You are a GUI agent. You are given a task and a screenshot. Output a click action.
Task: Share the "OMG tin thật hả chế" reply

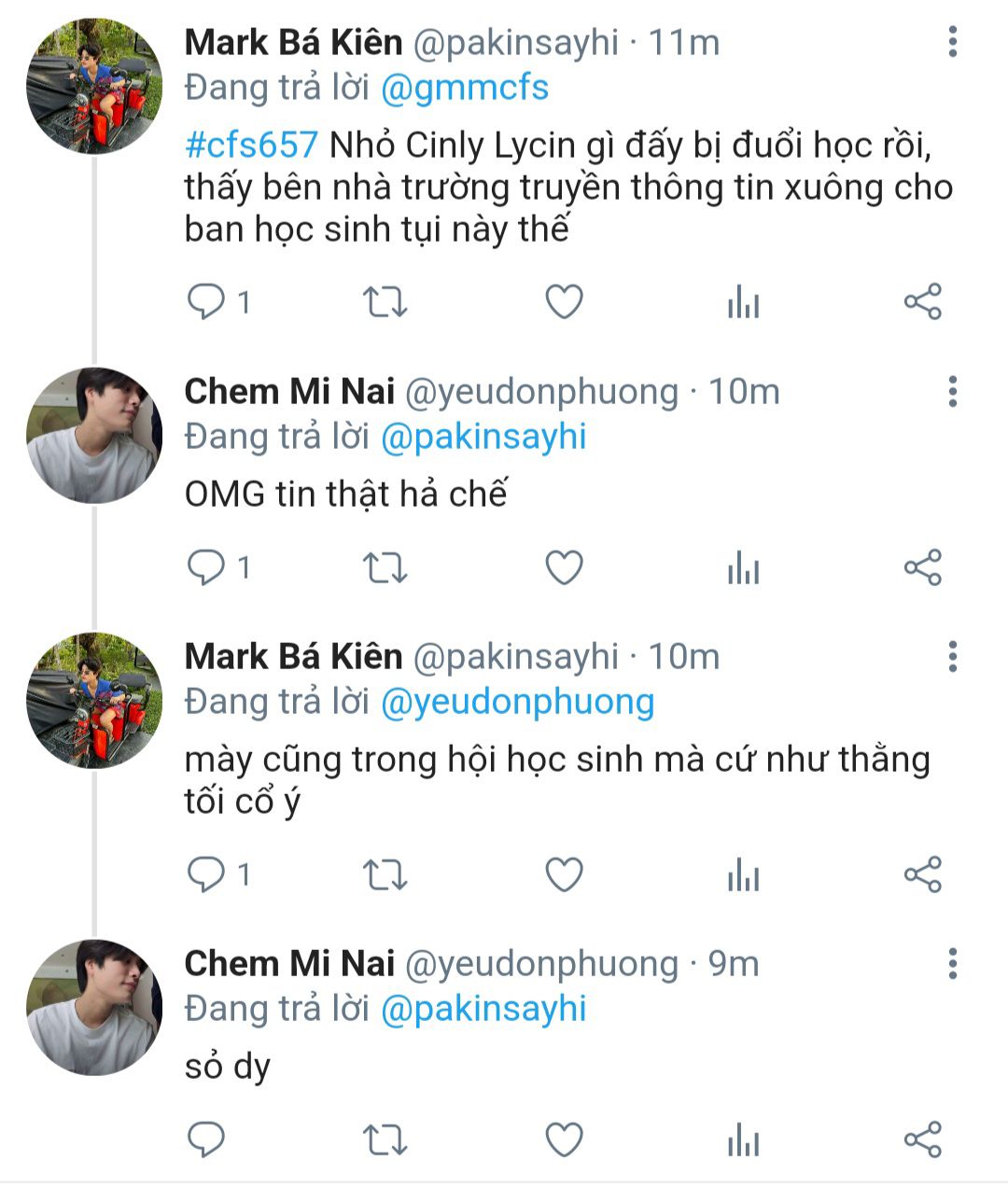[923, 567]
